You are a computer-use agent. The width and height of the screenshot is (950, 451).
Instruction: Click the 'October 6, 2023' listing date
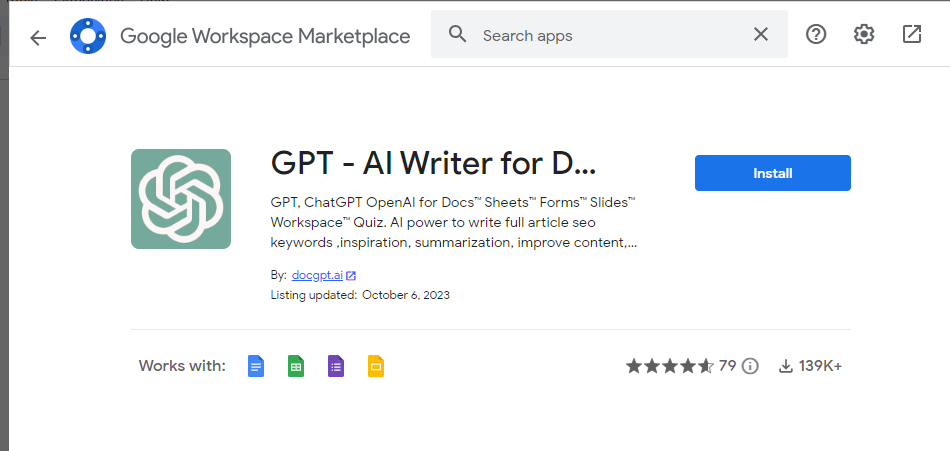406,296
